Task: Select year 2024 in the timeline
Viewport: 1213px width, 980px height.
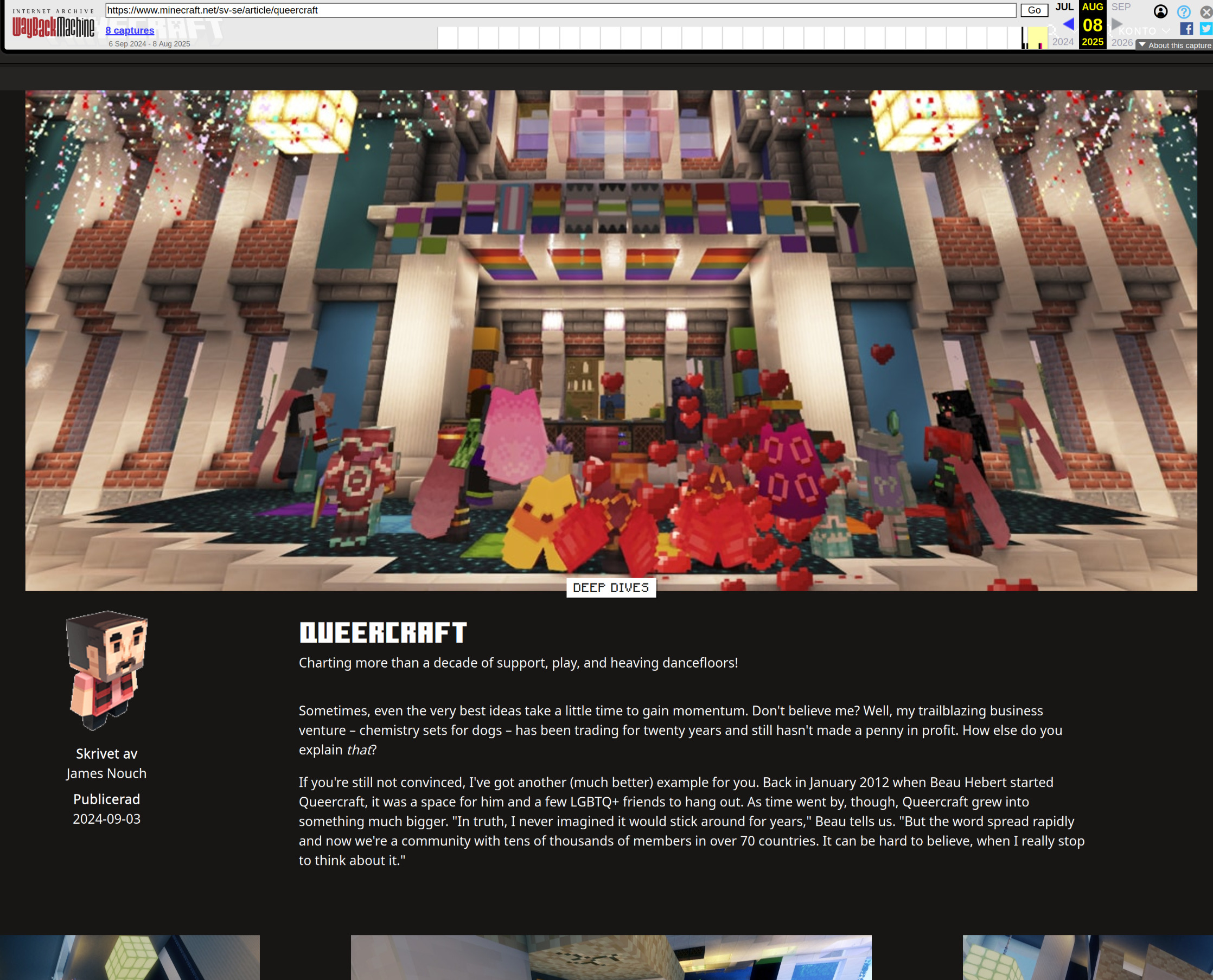Action: point(1063,42)
